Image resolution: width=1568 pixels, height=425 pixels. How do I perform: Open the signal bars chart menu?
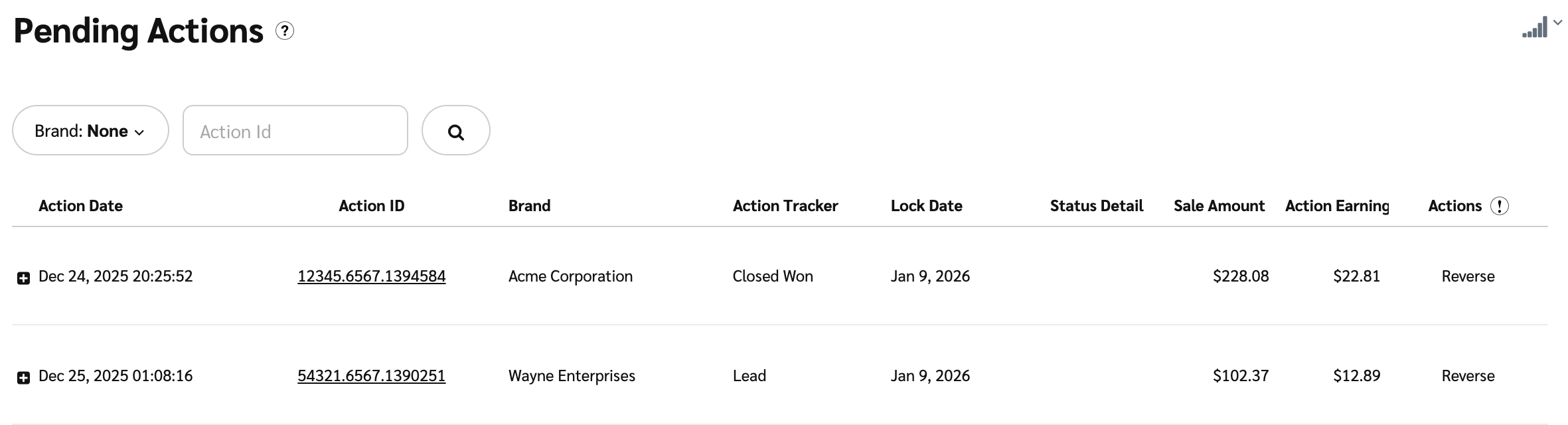click(x=1534, y=29)
